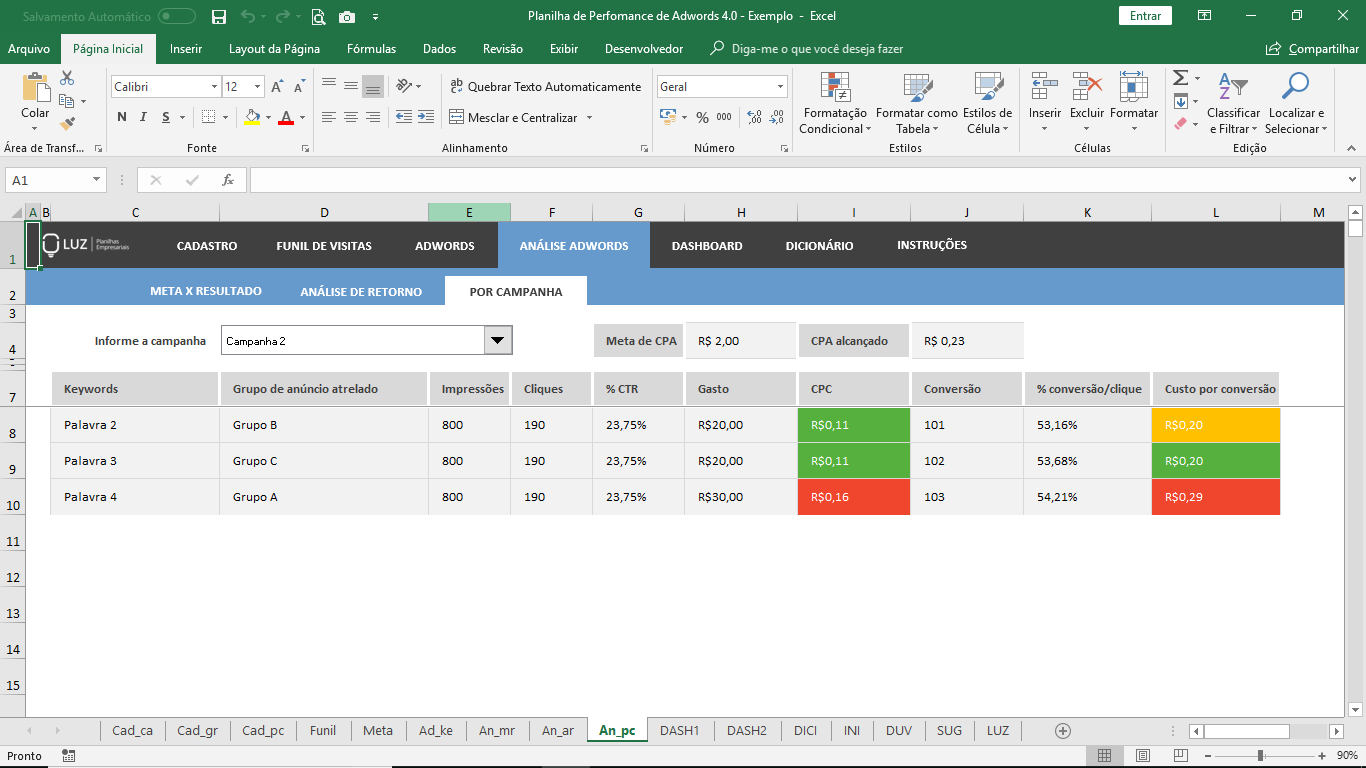
Task: Switch to the Inserir ribbon tab
Action: [186, 49]
